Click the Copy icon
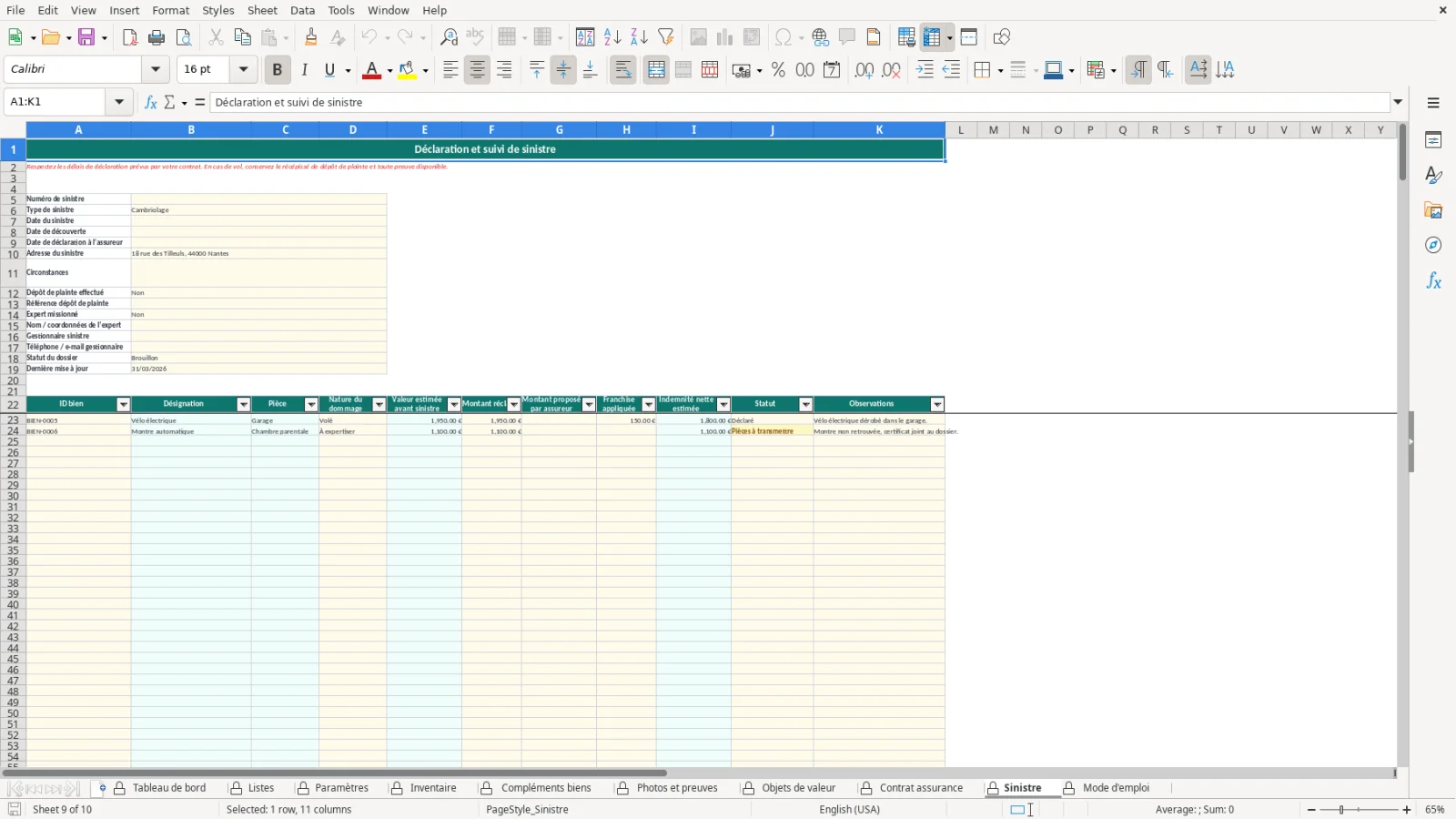Image resolution: width=1456 pixels, height=819 pixels. (242, 37)
